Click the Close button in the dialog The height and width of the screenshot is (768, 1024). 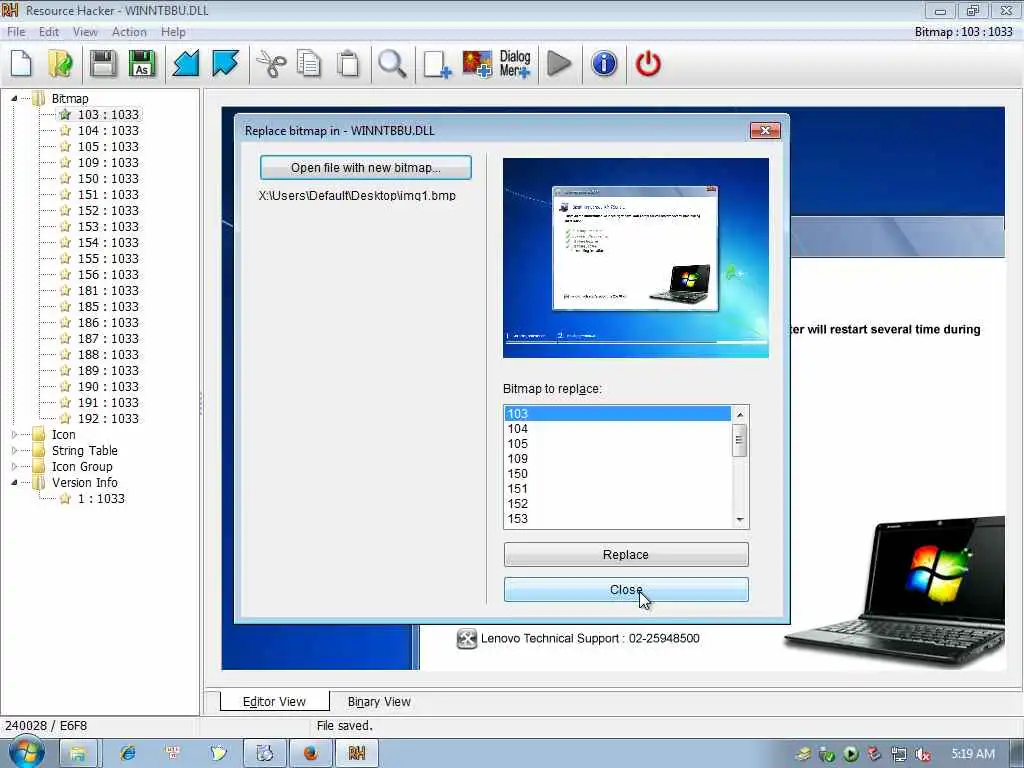(626, 590)
